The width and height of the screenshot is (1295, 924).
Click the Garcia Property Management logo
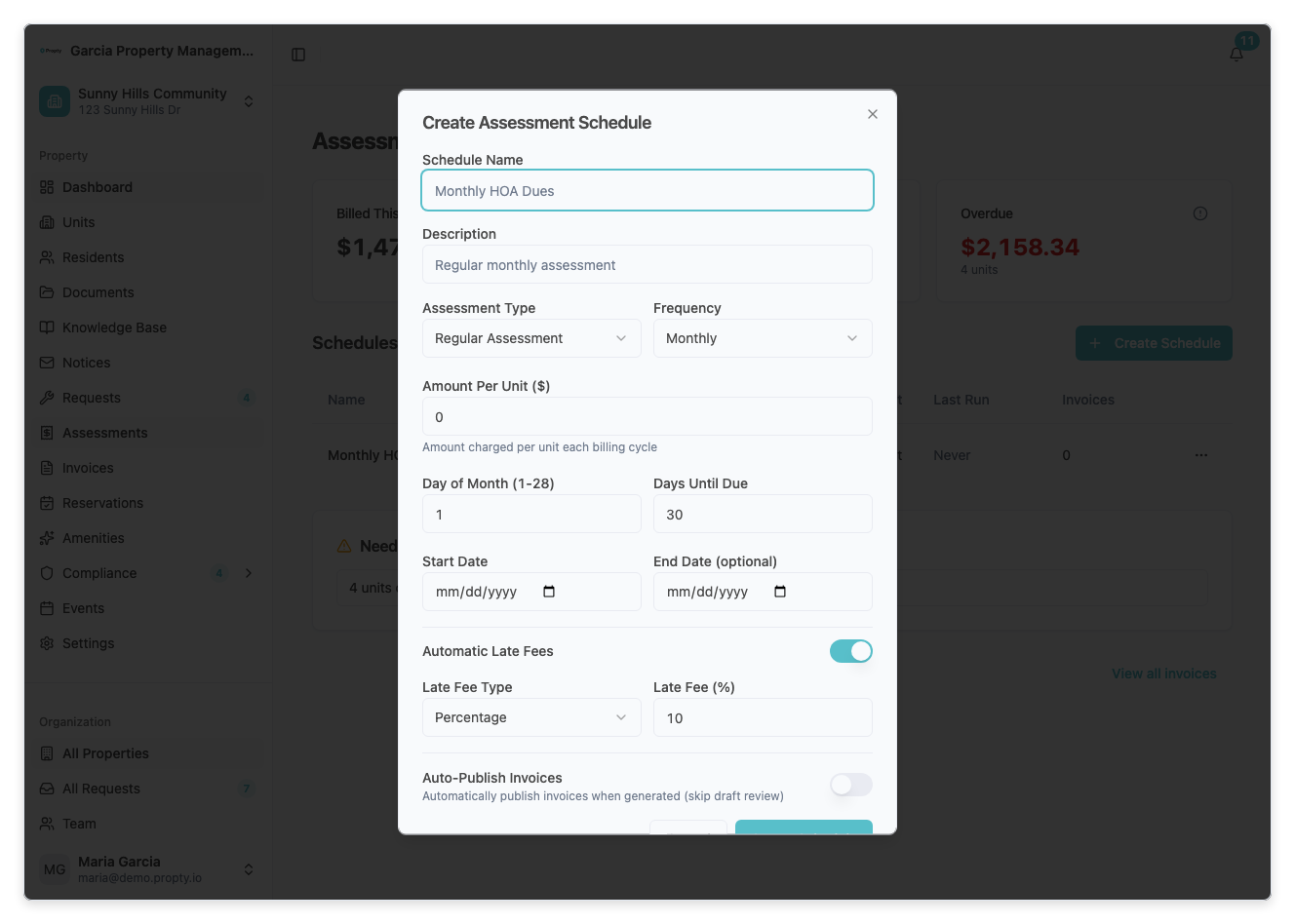pyautogui.click(x=51, y=51)
